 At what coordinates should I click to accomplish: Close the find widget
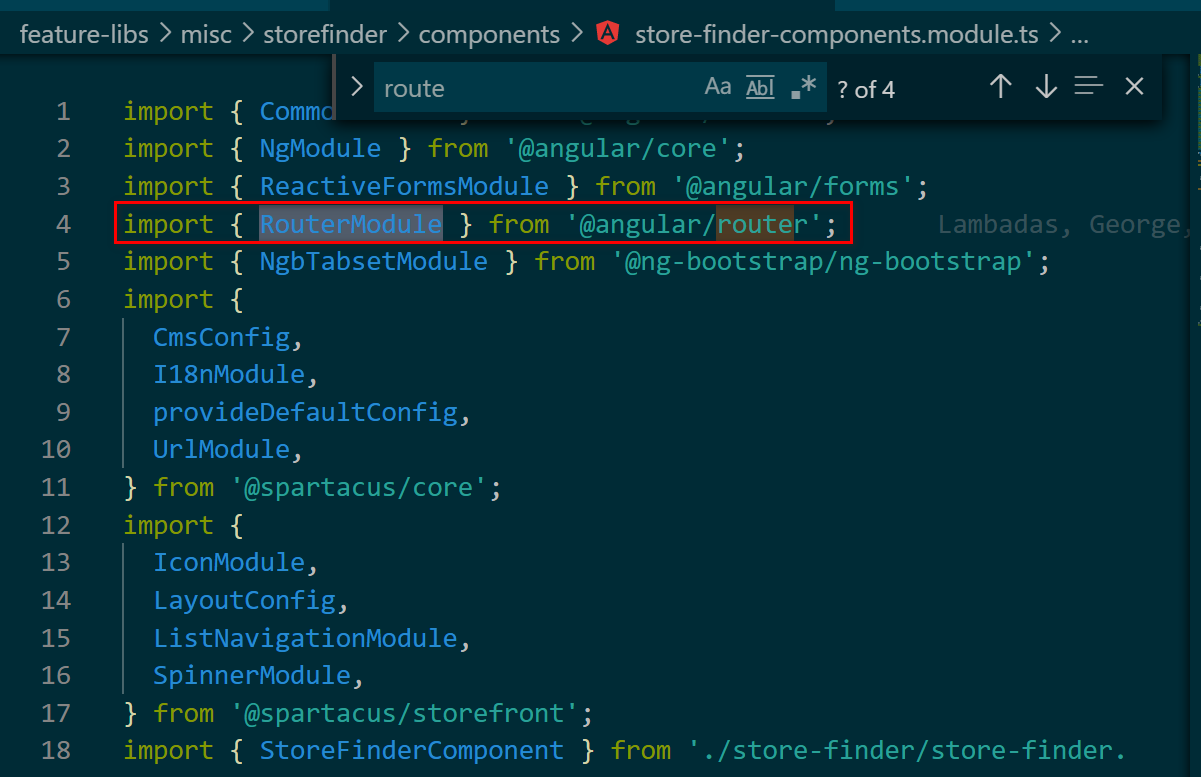1134,87
